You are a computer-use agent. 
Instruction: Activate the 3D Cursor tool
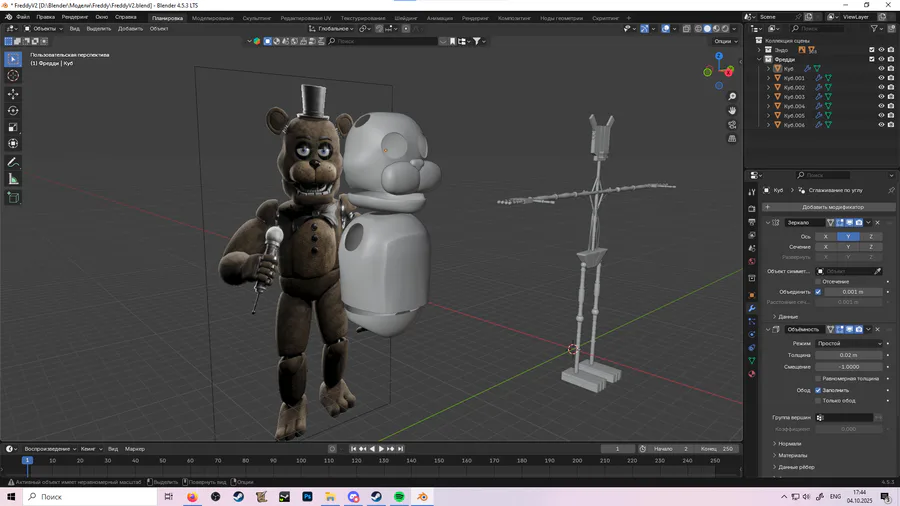point(13,76)
